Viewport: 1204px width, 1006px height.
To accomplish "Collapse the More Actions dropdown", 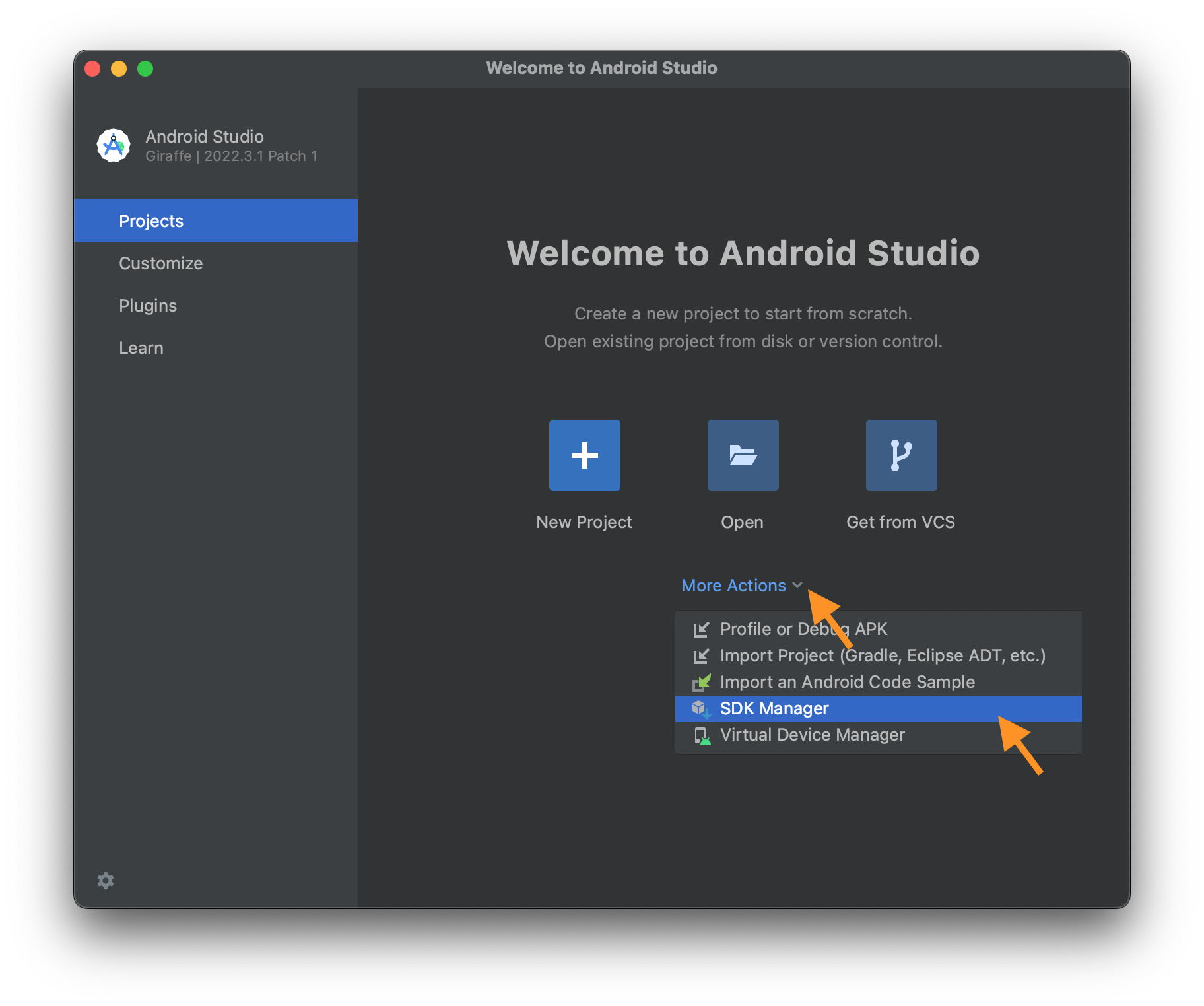I will pyautogui.click(x=733, y=586).
